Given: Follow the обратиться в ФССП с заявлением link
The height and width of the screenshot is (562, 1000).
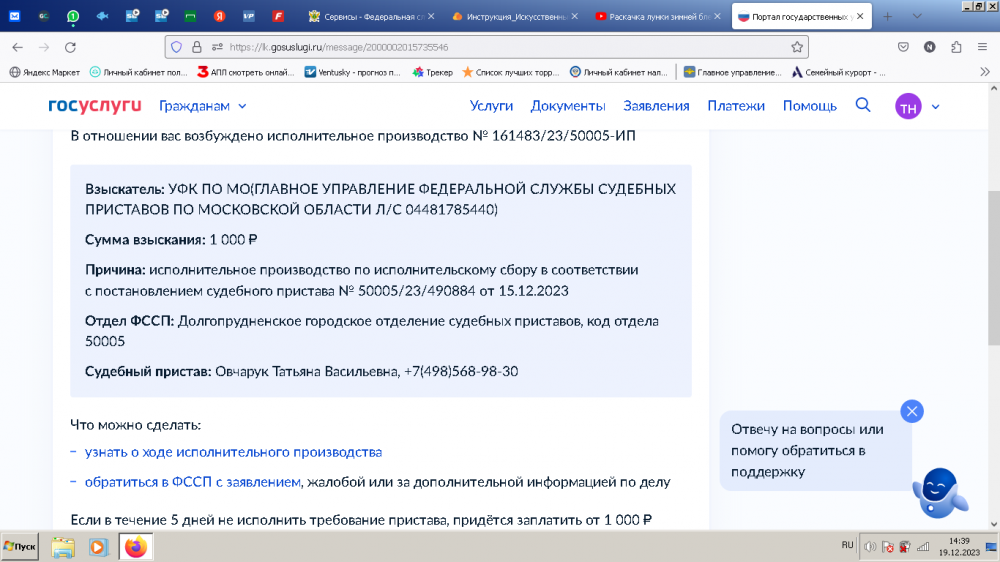Looking at the screenshot, I should click(x=192, y=482).
